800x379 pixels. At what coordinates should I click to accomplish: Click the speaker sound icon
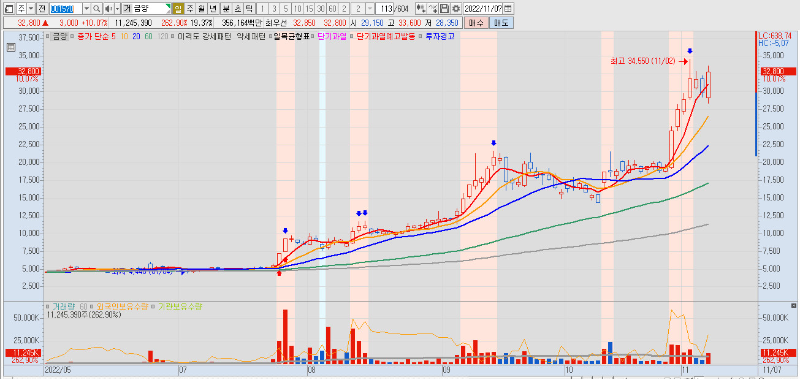108,9
